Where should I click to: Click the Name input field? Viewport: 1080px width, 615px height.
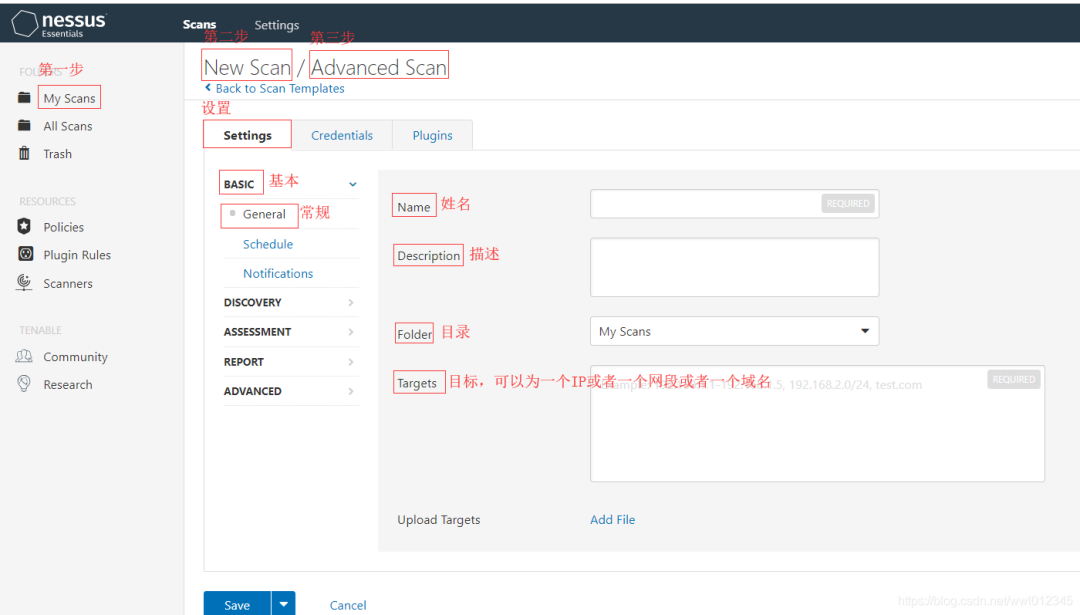(x=734, y=203)
